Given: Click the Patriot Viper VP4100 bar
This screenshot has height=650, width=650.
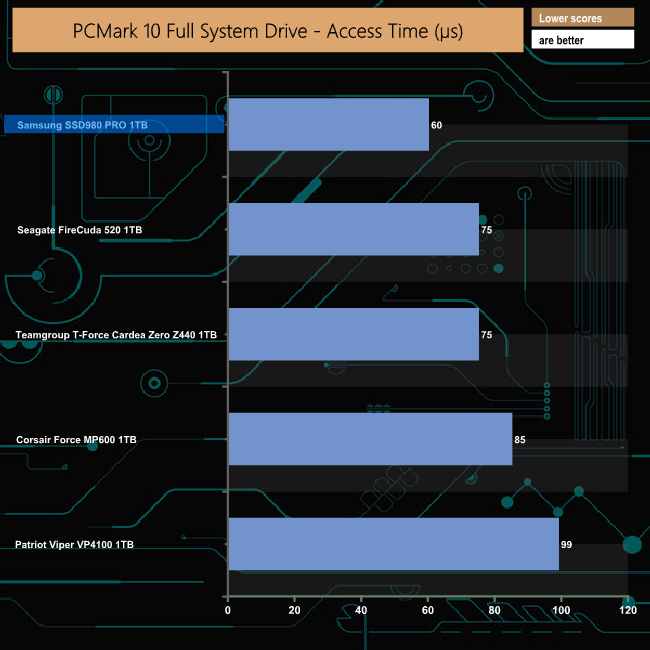Looking at the screenshot, I should tap(394, 544).
